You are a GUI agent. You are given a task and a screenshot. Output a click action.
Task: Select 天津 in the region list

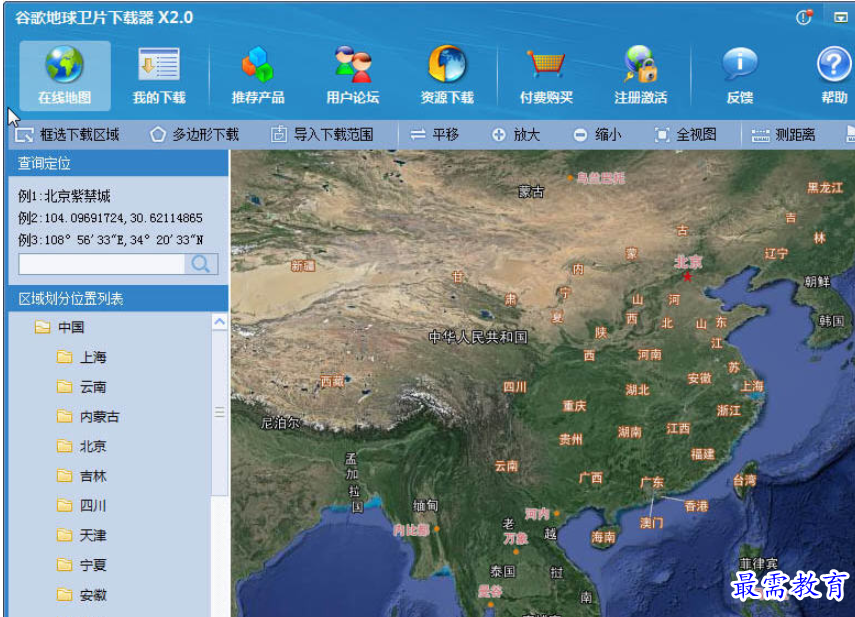coord(93,535)
